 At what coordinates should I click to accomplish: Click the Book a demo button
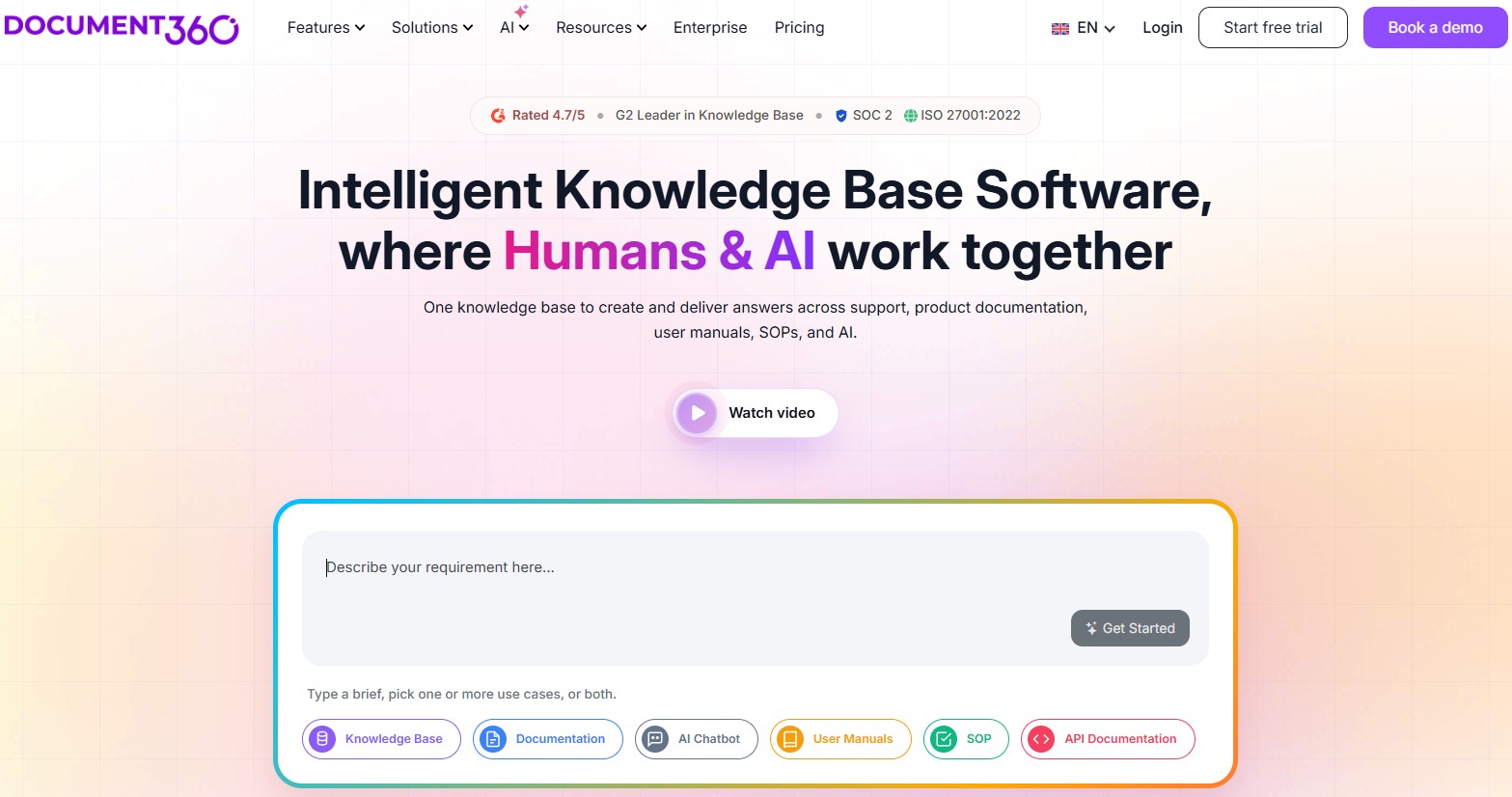pyautogui.click(x=1435, y=27)
